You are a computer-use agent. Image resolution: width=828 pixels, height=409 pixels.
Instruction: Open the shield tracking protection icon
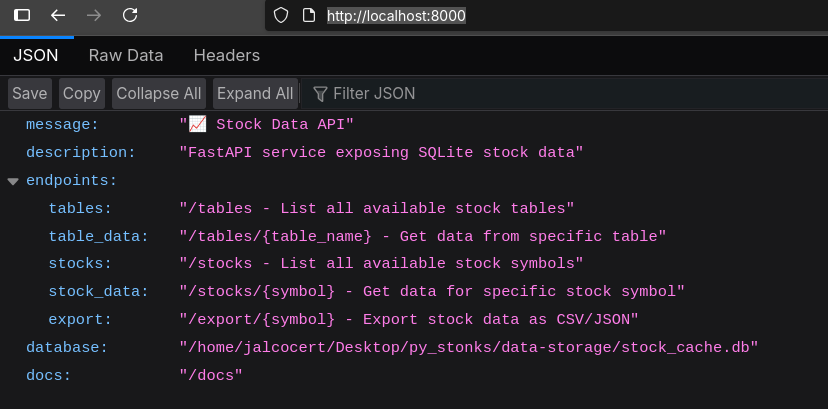281,16
